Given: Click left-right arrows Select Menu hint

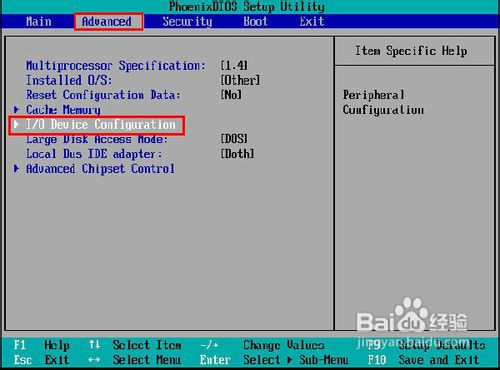Looking at the screenshot, I should 135,360.
